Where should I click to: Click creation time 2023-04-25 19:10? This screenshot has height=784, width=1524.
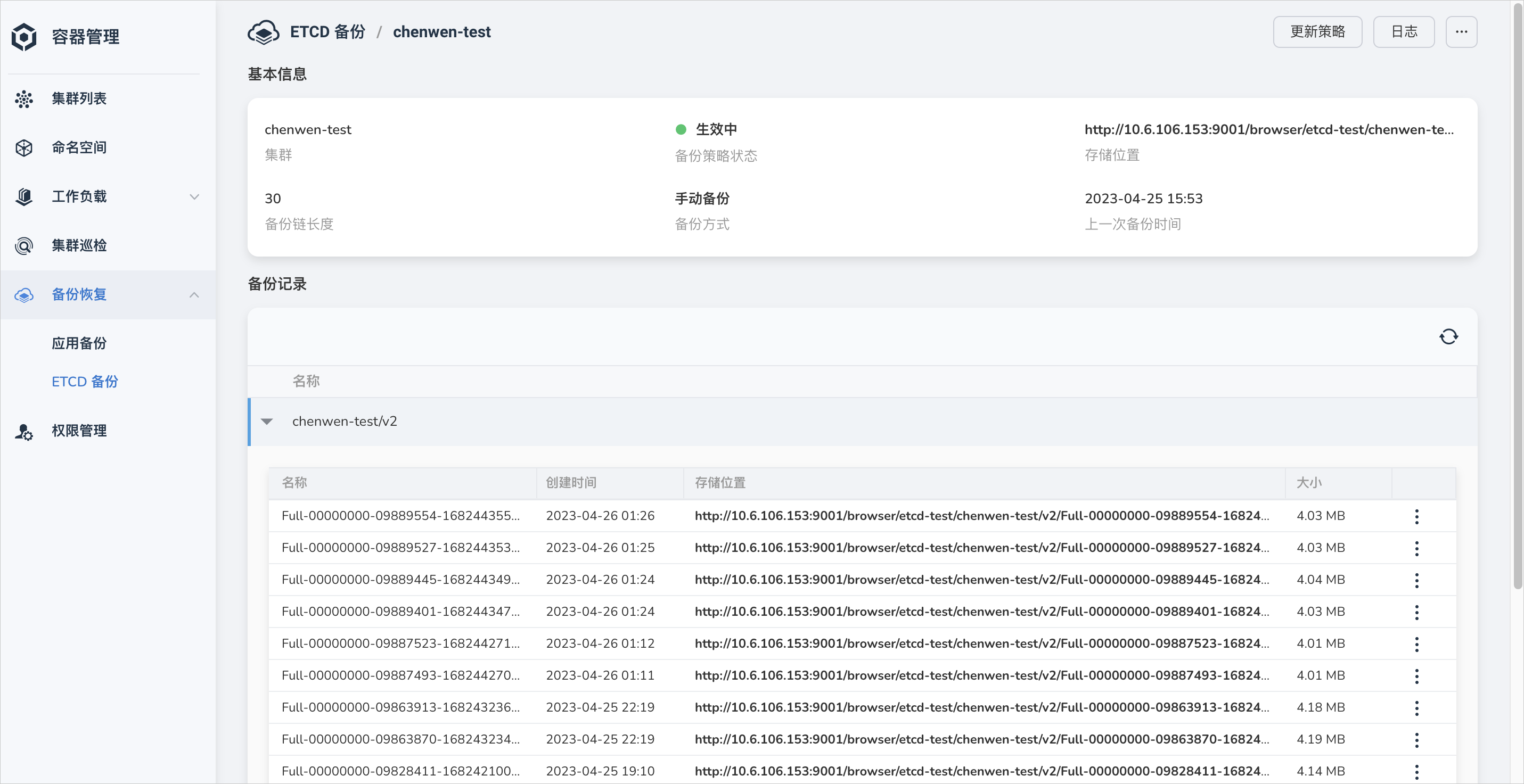(x=600, y=771)
